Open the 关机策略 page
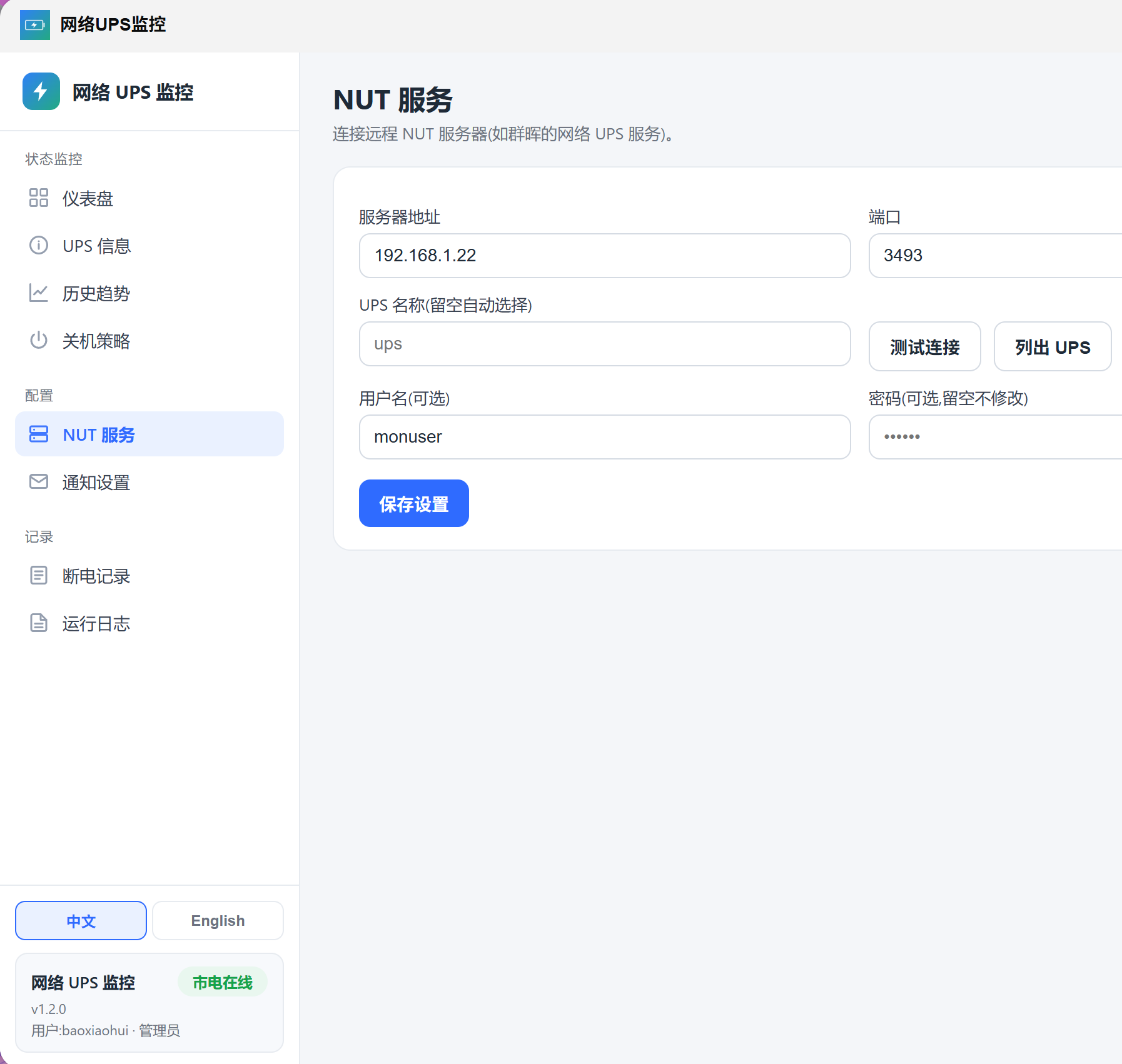Screen dimensions: 1122x1064 [x=149, y=341]
